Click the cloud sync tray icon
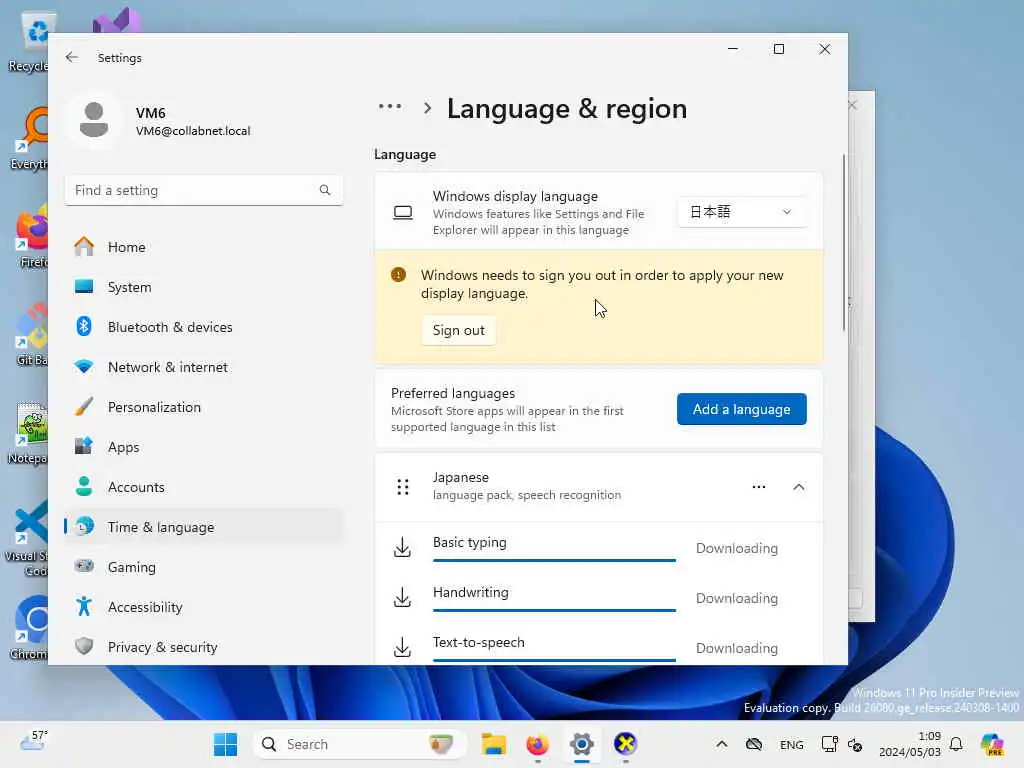This screenshot has width=1024, height=768. pyautogui.click(x=754, y=744)
